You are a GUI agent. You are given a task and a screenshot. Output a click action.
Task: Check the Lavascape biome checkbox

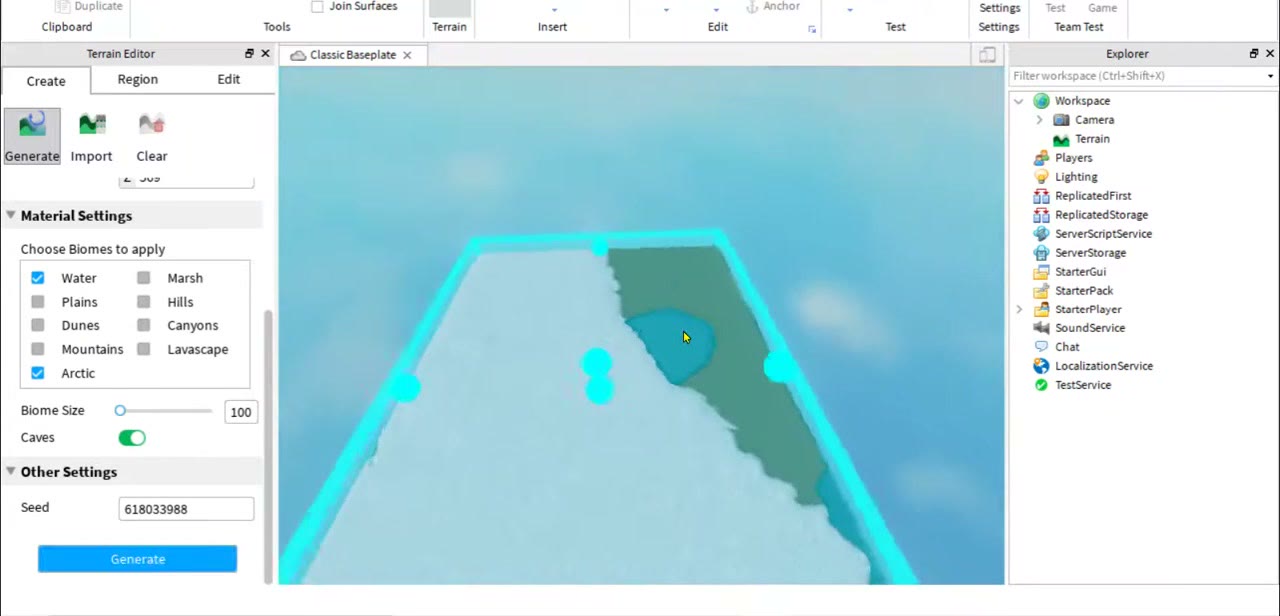tap(144, 349)
